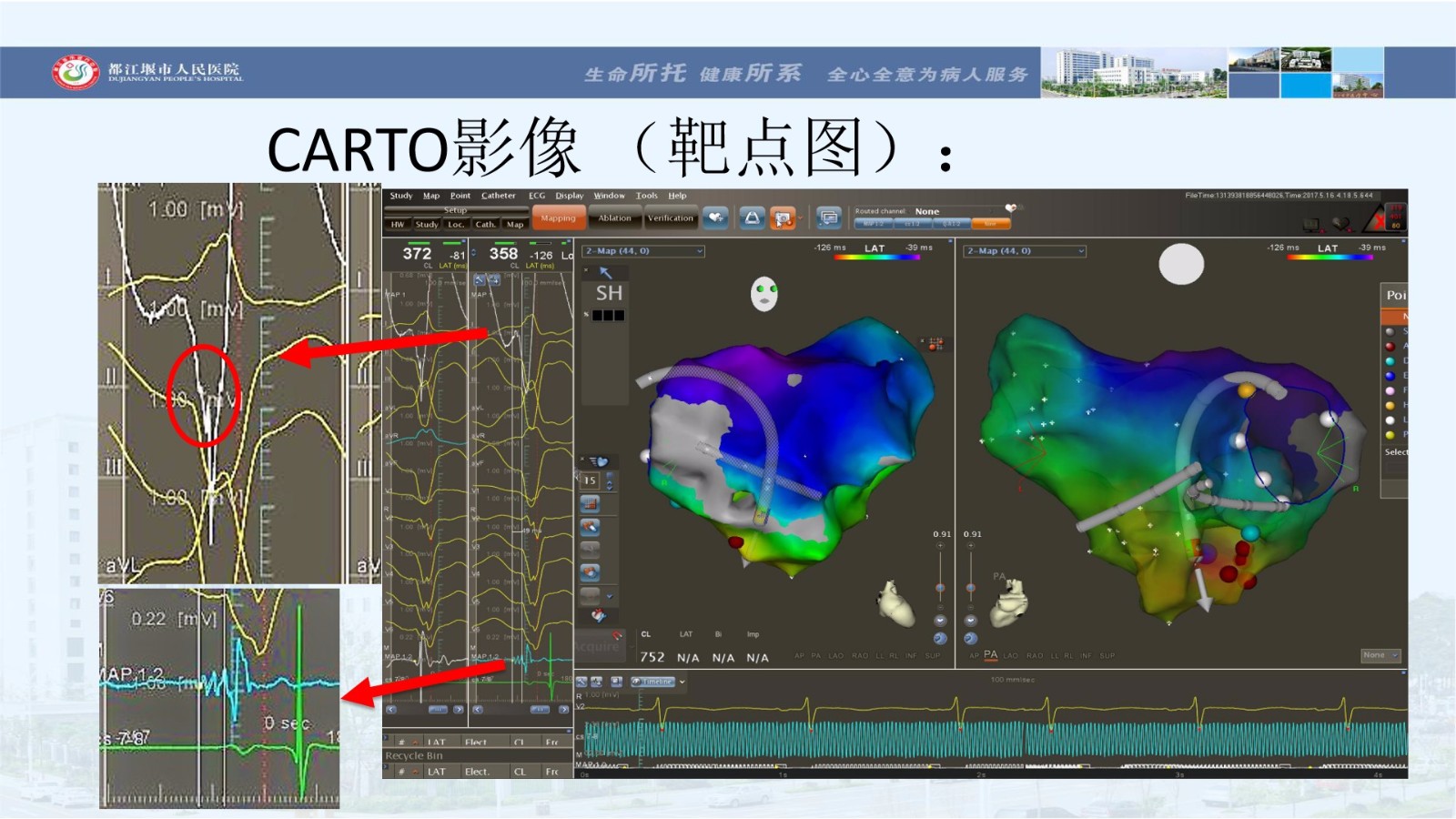Switch to the Verification mode button
1456x819 pixels.
671,218
